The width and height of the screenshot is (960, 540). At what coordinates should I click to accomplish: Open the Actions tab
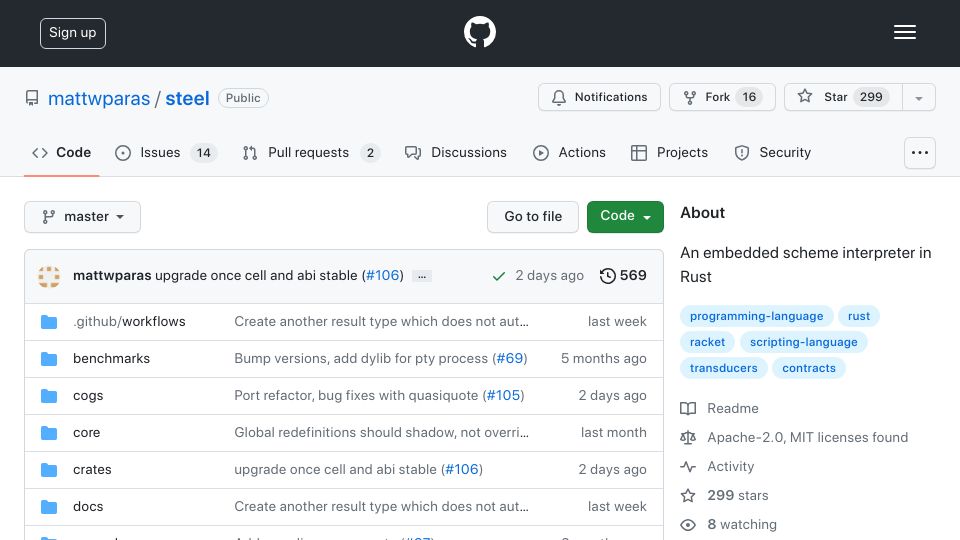[569, 153]
